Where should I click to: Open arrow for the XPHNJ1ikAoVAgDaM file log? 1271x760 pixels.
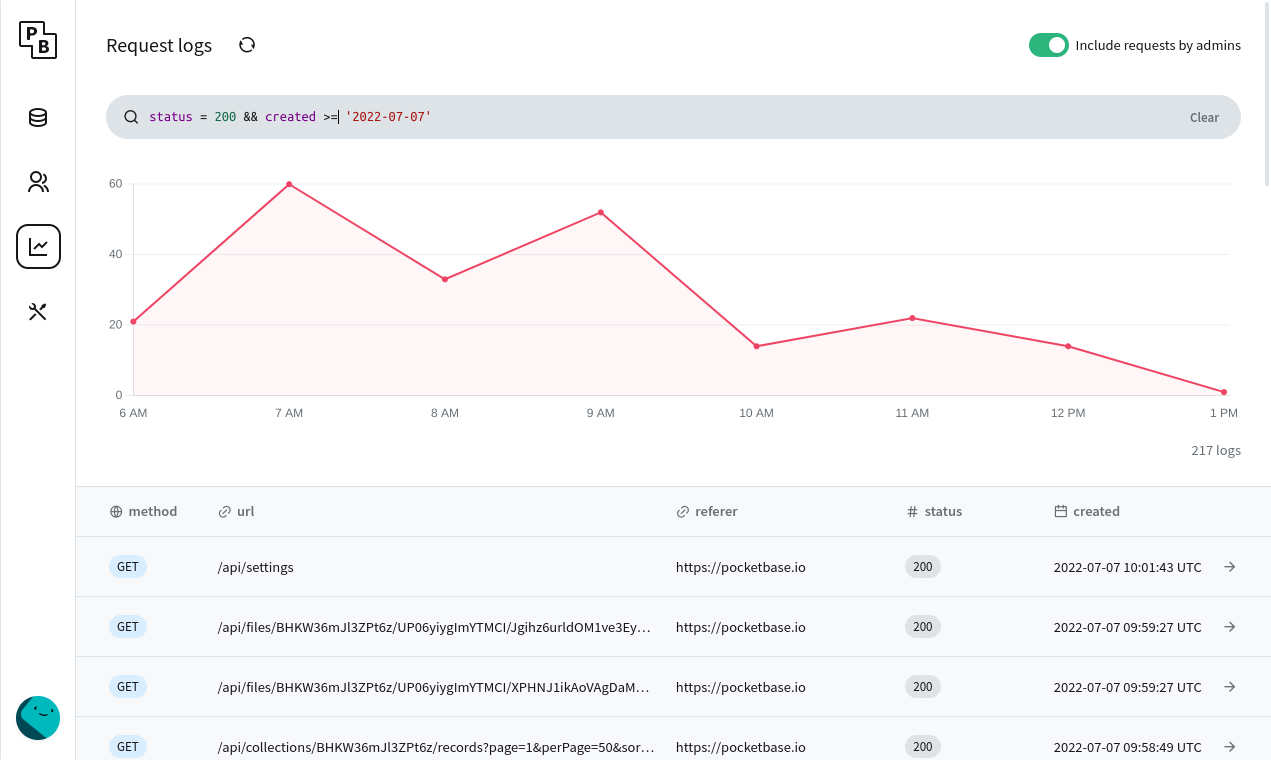pos(1230,687)
